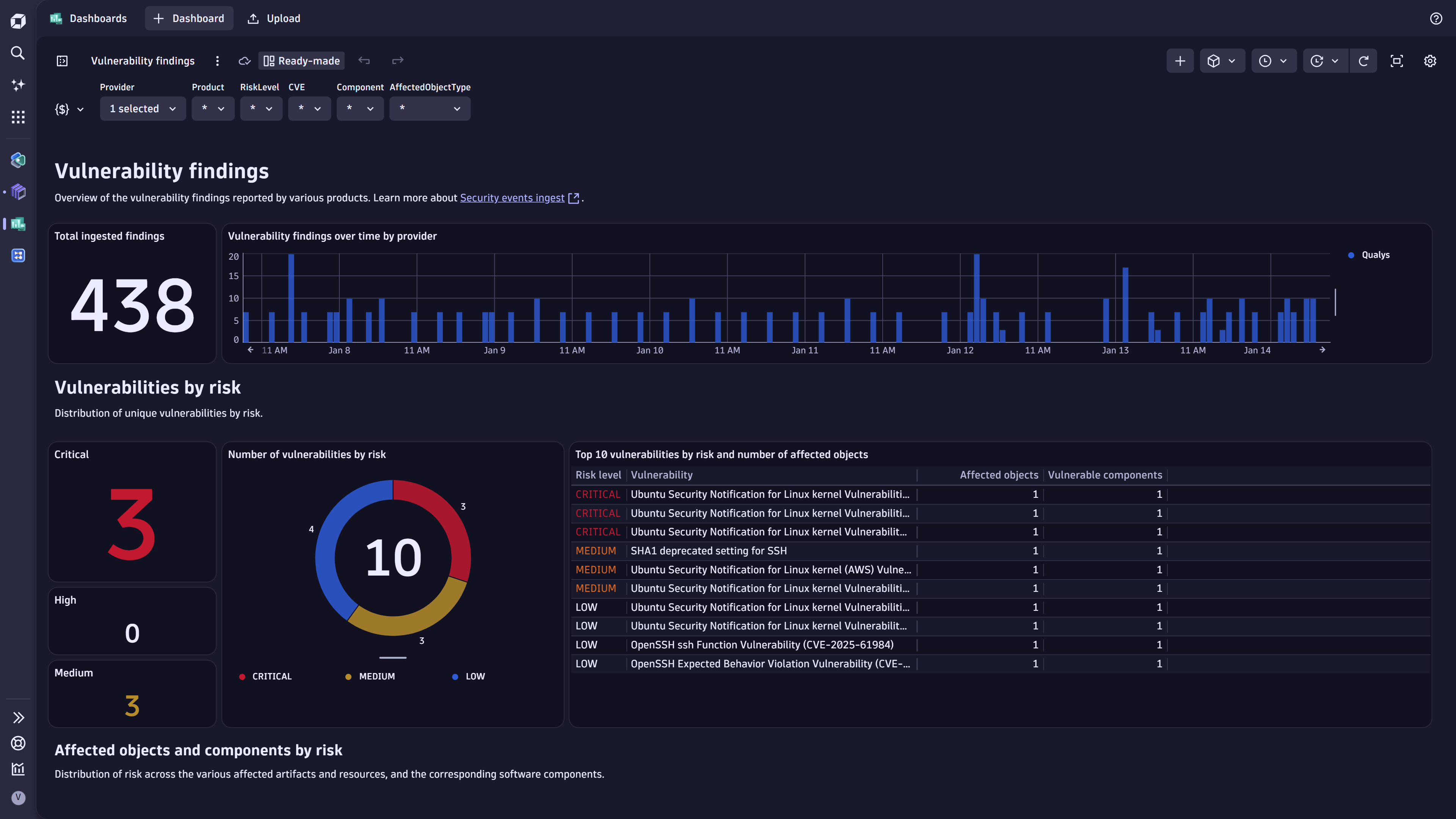Open the dashboard settings gear
Image resolution: width=1456 pixels, height=819 pixels.
click(x=1430, y=61)
